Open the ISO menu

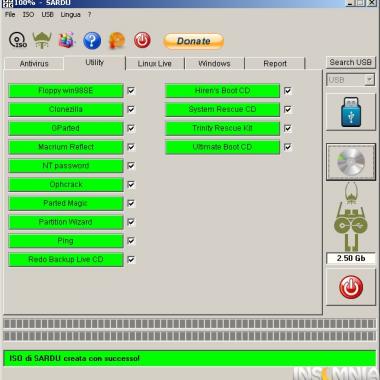point(28,15)
